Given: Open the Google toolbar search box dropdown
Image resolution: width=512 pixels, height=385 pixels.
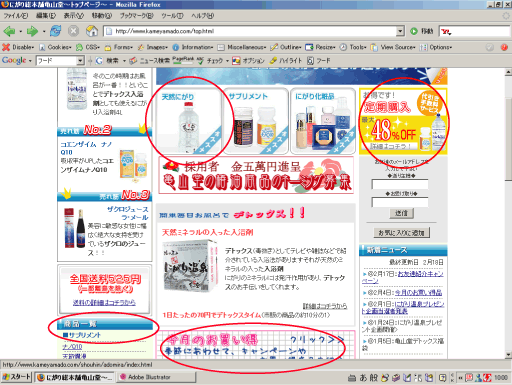Looking at the screenshot, I should 80,61.
